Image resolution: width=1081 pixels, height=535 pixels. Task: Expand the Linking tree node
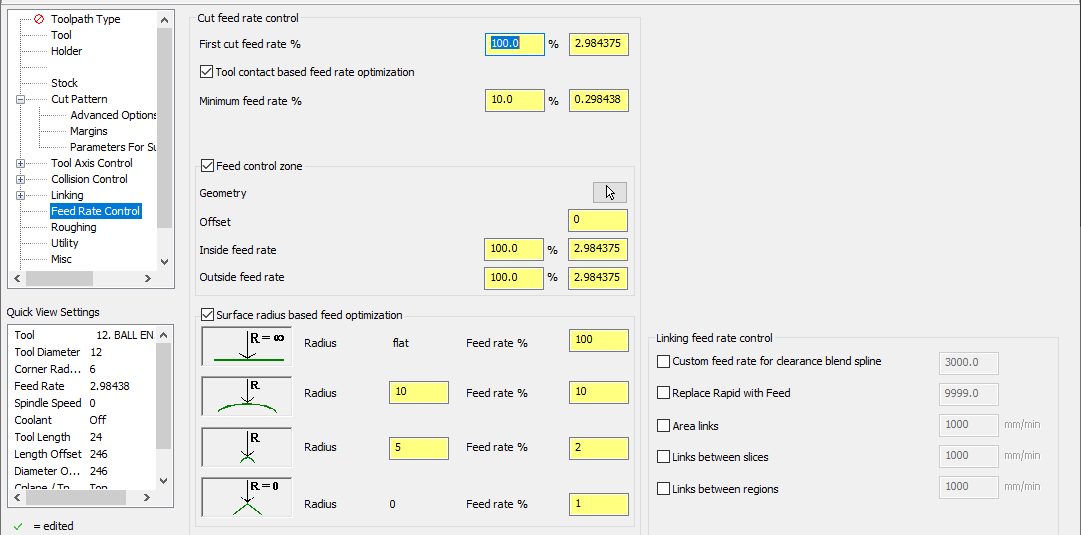pyautogui.click(x=21, y=195)
